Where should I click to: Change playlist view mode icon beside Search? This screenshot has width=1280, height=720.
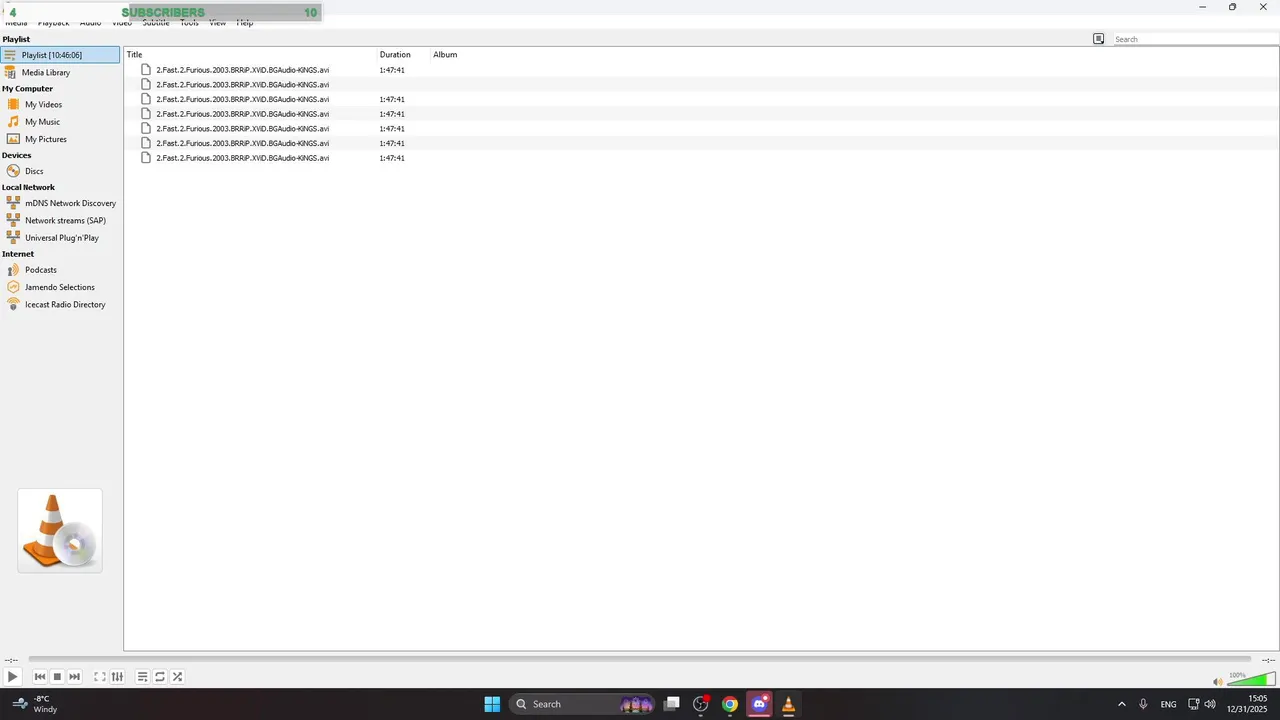point(1098,39)
